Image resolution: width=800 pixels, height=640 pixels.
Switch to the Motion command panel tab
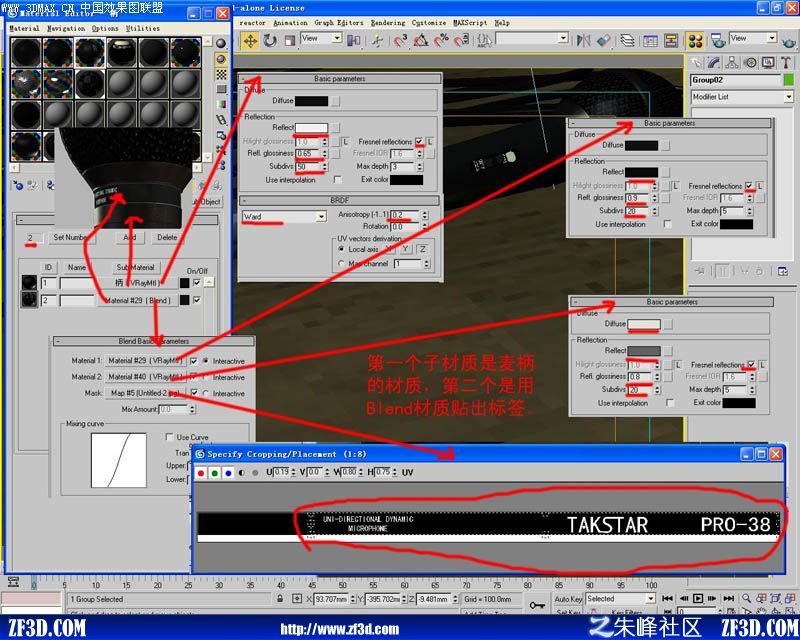(x=750, y=63)
